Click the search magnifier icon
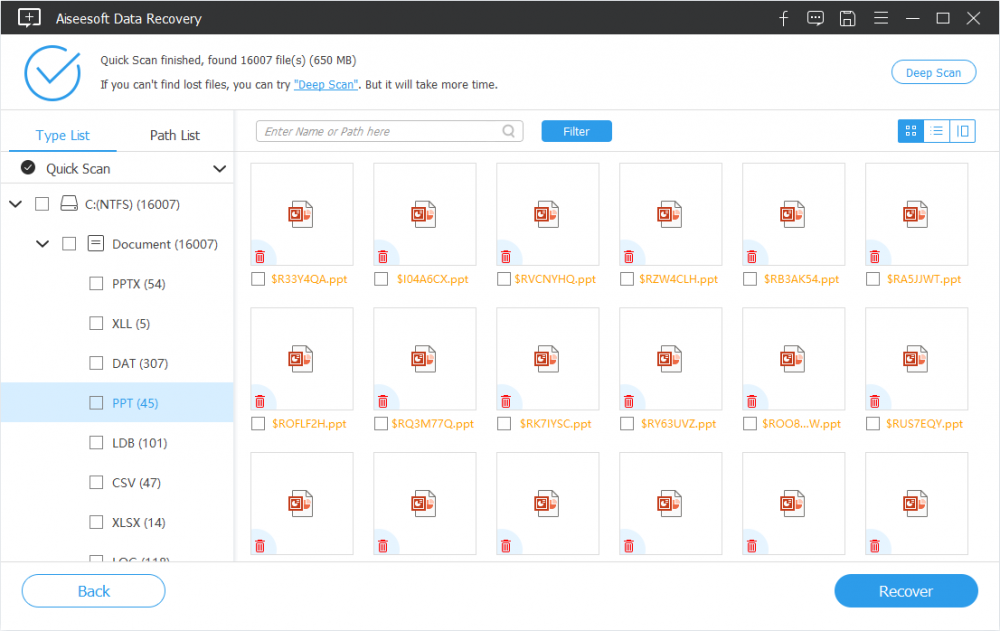 [509, 131]
